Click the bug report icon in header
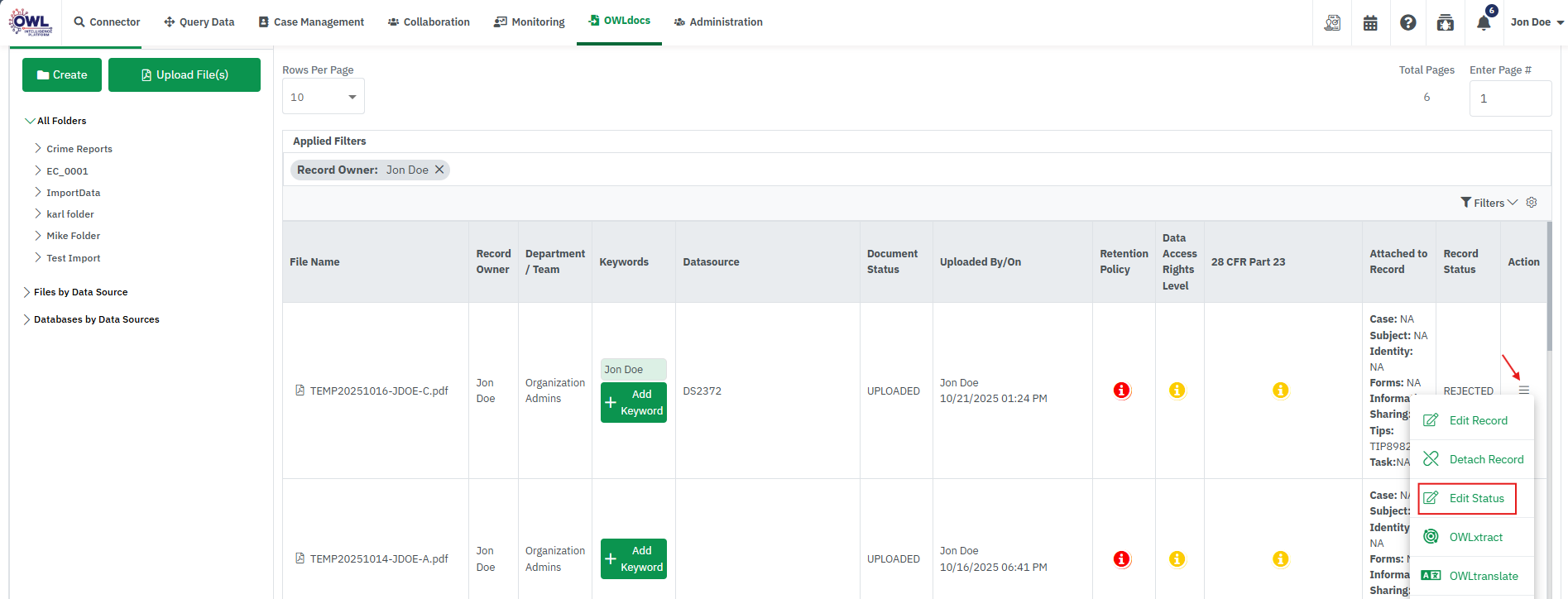This screenshot has width=1568, height=599. 1446,23
